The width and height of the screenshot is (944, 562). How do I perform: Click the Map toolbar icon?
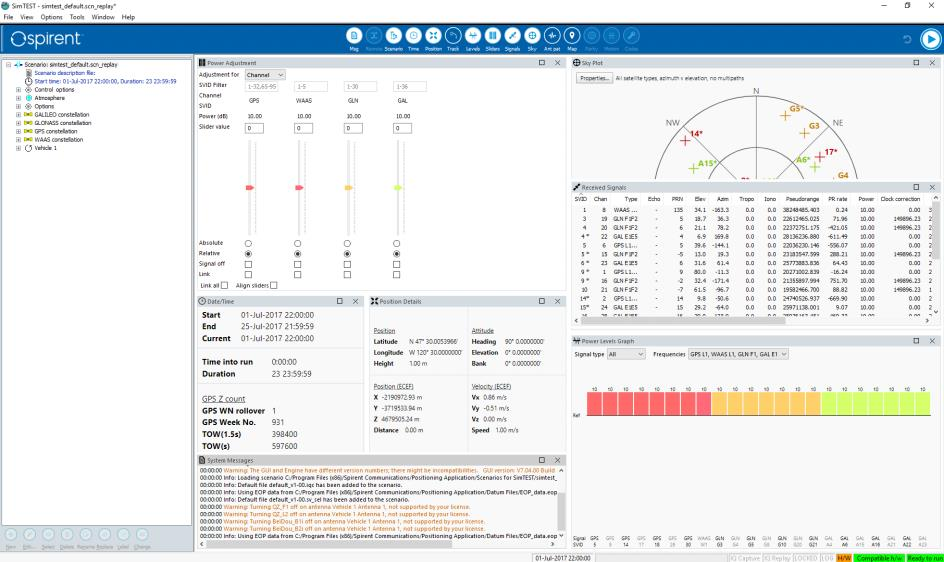pos(572,37)
